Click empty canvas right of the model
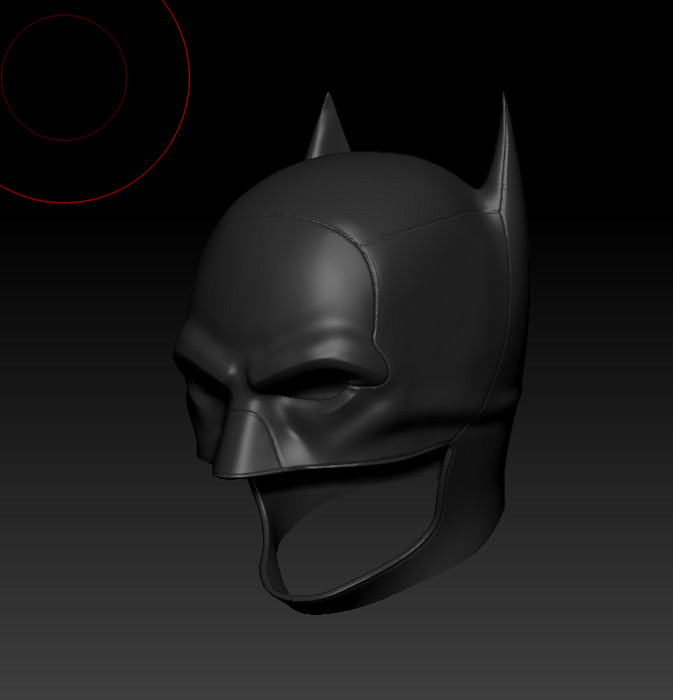673x700 pixels. click(x=610, y=400)
